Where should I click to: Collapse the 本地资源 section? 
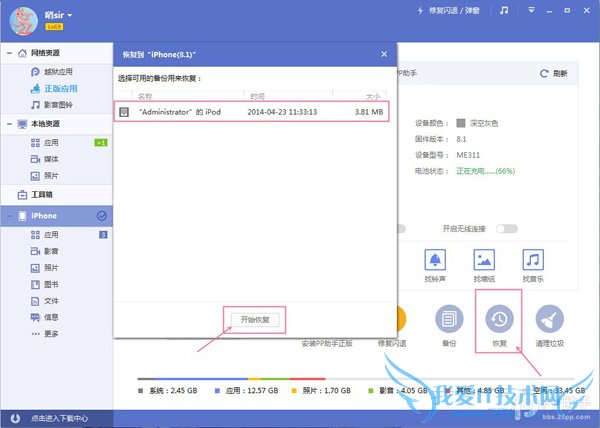click(x=9, y=124)
